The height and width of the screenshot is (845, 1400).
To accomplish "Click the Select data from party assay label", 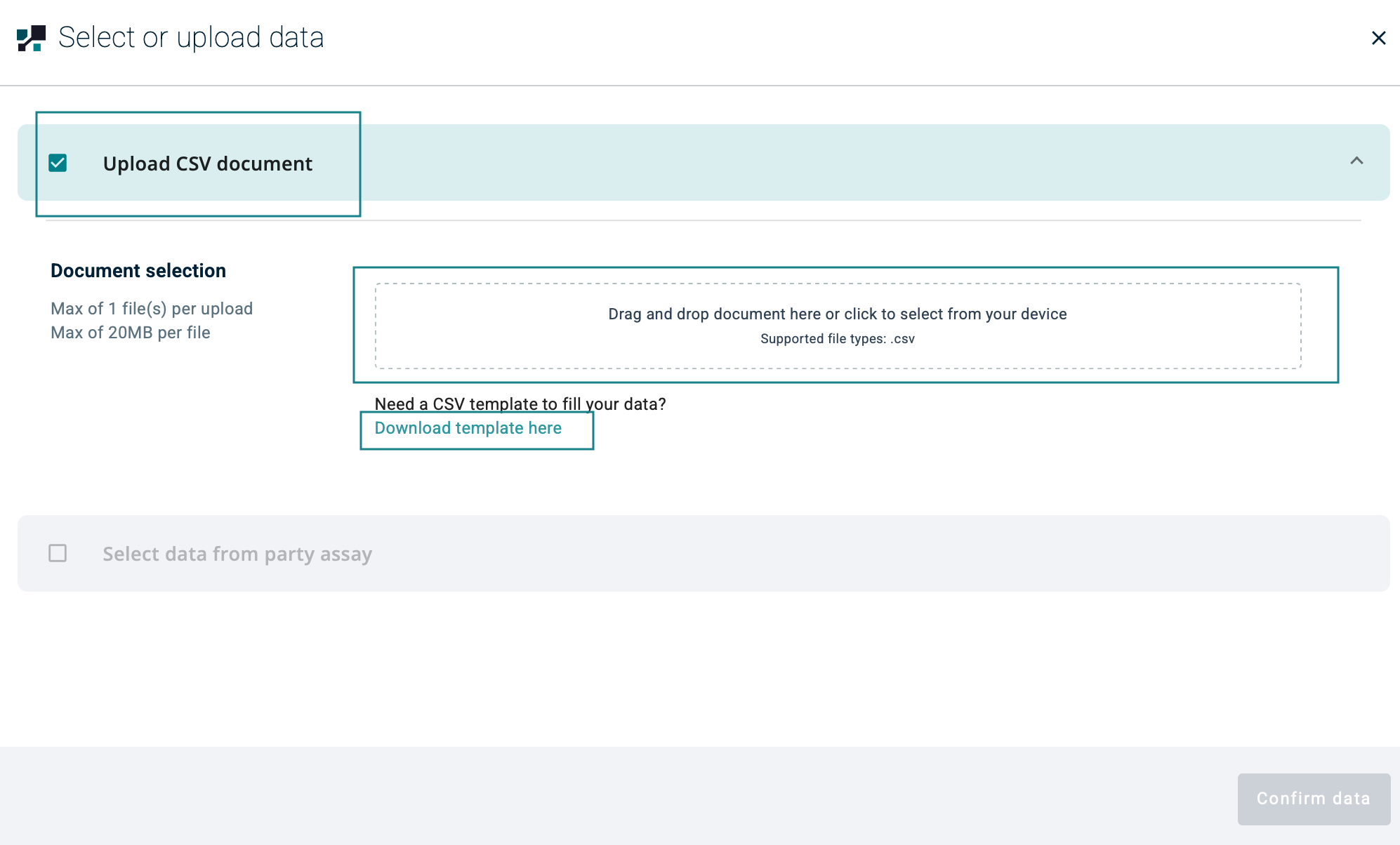I will (237, 554).
